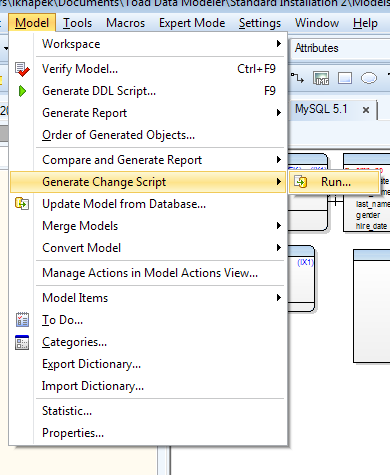The width and height of the screenshot is (390, 475).
Task: Click the green Generate DDL Script arrow icon
Action: 22,91
